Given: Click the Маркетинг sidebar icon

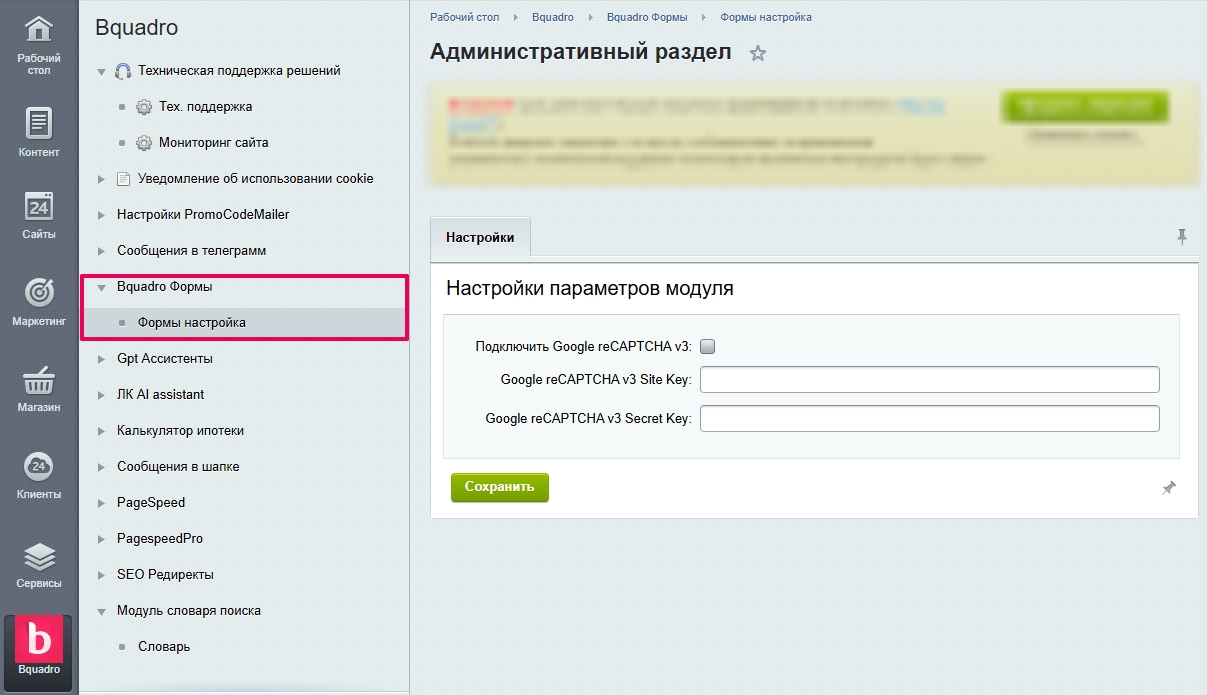Looking at the screenshot, I should pos(39,300).
